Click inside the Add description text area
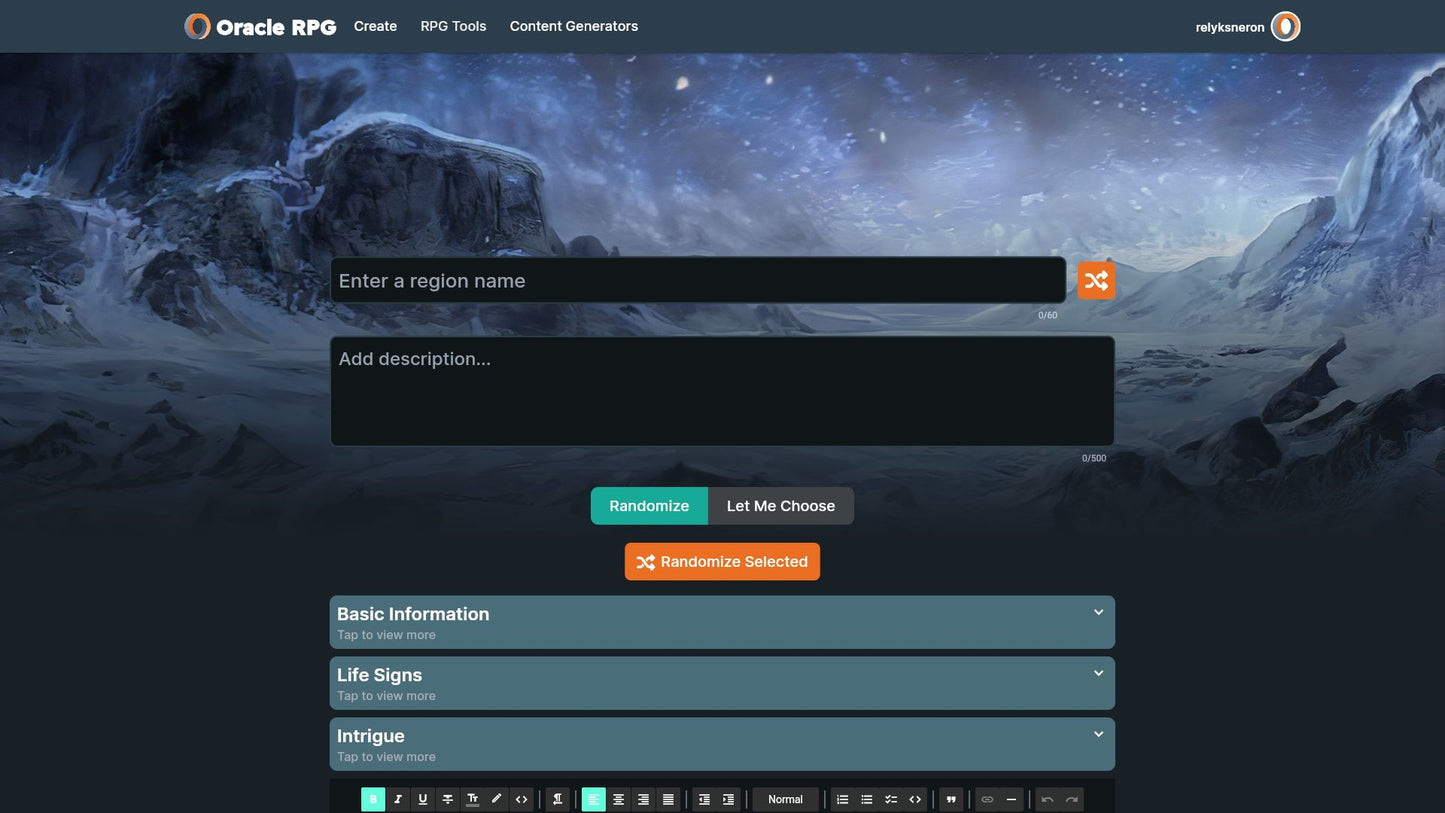The height and width of the screenshot is (813, 1445). (722, 390)
